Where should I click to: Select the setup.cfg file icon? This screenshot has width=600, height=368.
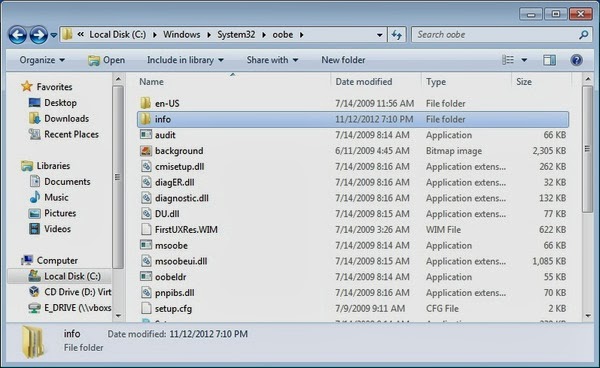click(x=146, y=308)
